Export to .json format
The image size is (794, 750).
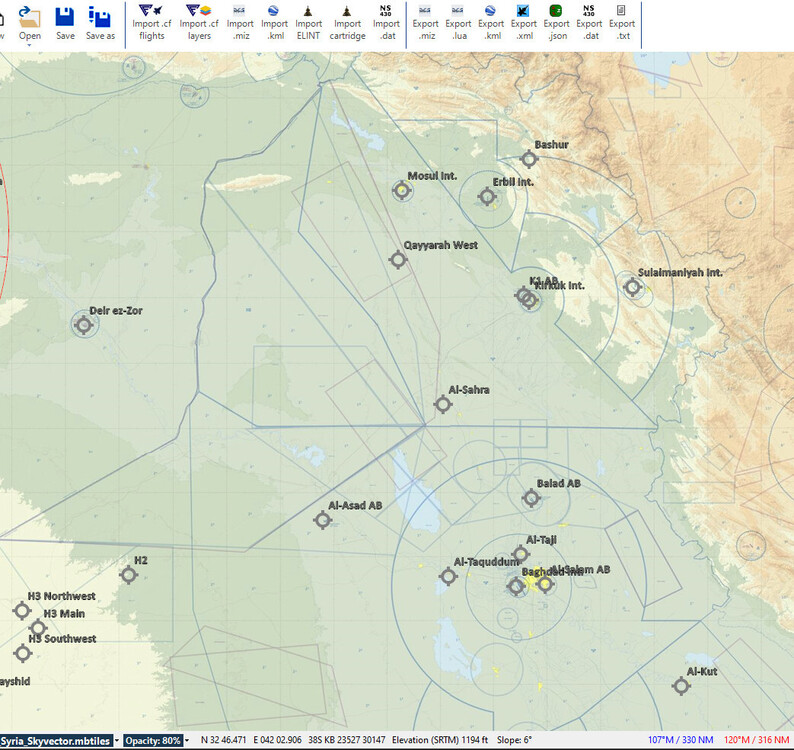click(x=556, y=23)
